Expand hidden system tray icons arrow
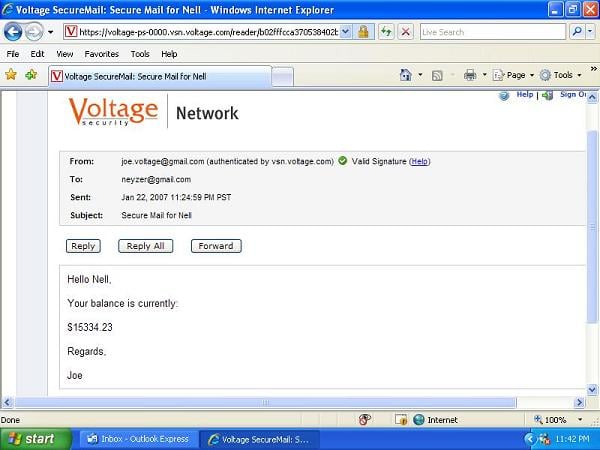This screenshot has width=600, height=450. [530, 439]
